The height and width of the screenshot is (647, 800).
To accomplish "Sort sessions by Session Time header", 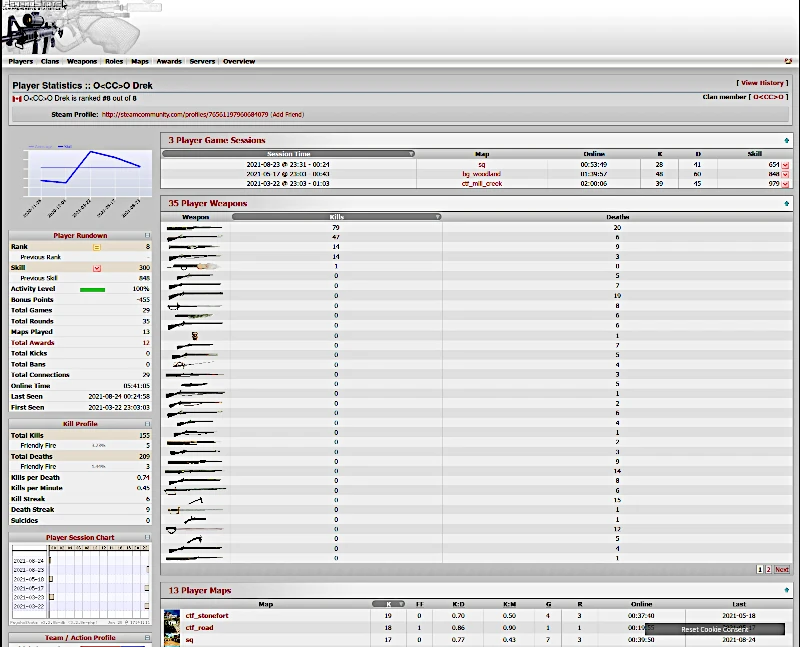I will [x=288, y=154].
